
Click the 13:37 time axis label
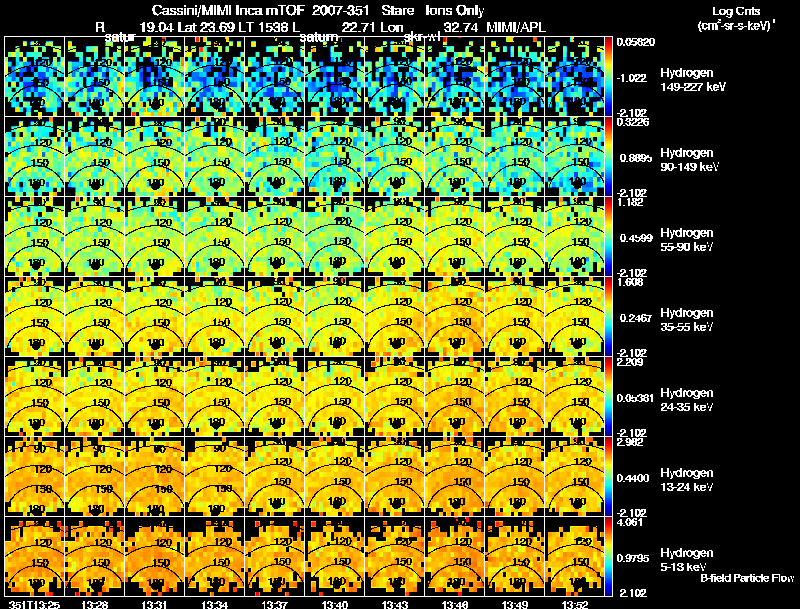coord(275,604)
